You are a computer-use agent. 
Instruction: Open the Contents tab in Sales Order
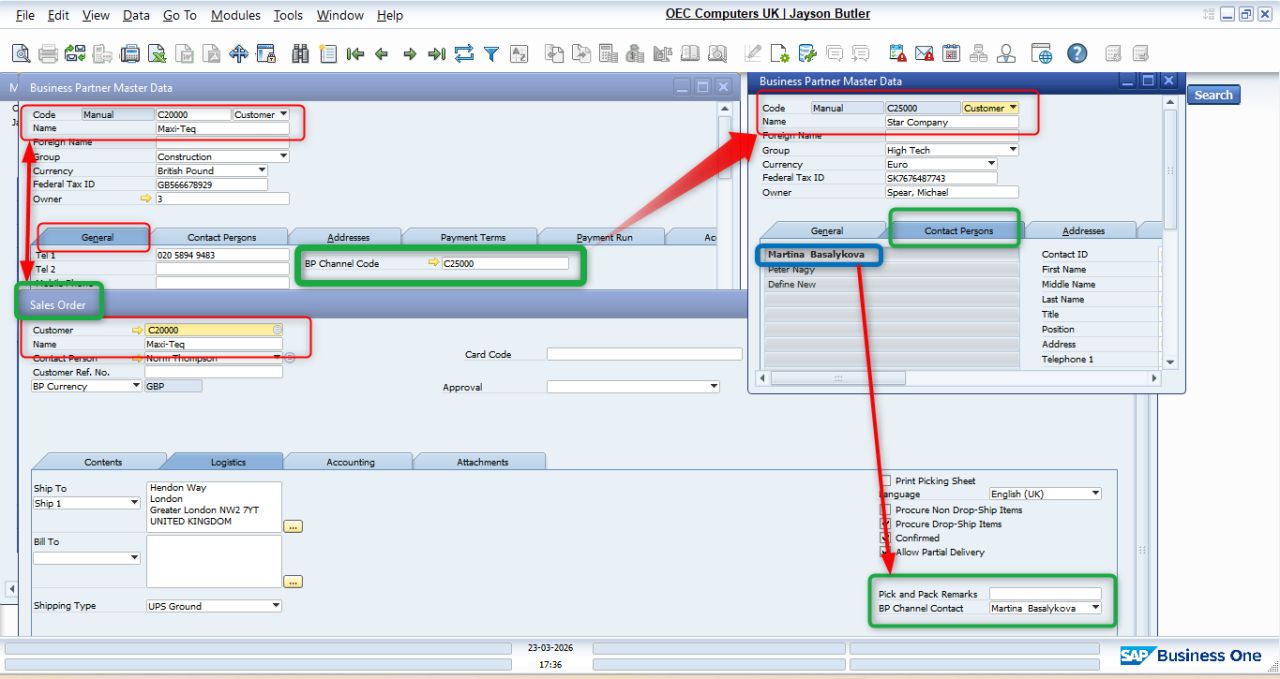[103, 462]
